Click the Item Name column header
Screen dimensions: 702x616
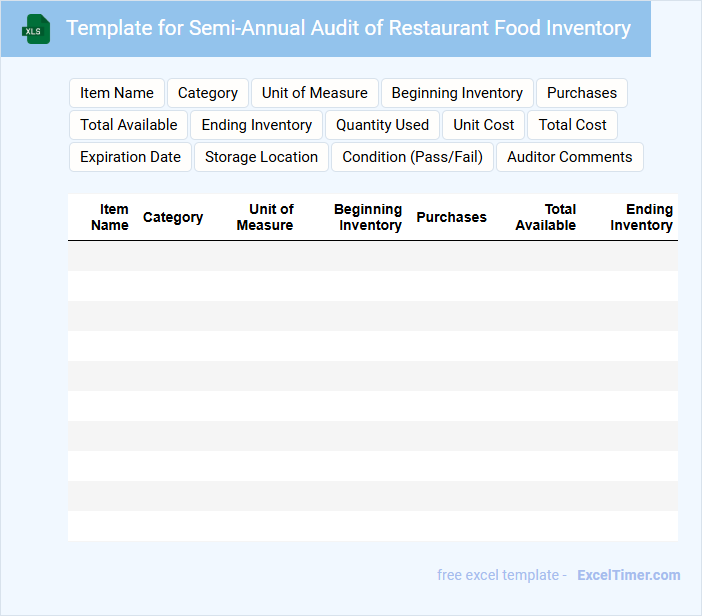point(110,217)
